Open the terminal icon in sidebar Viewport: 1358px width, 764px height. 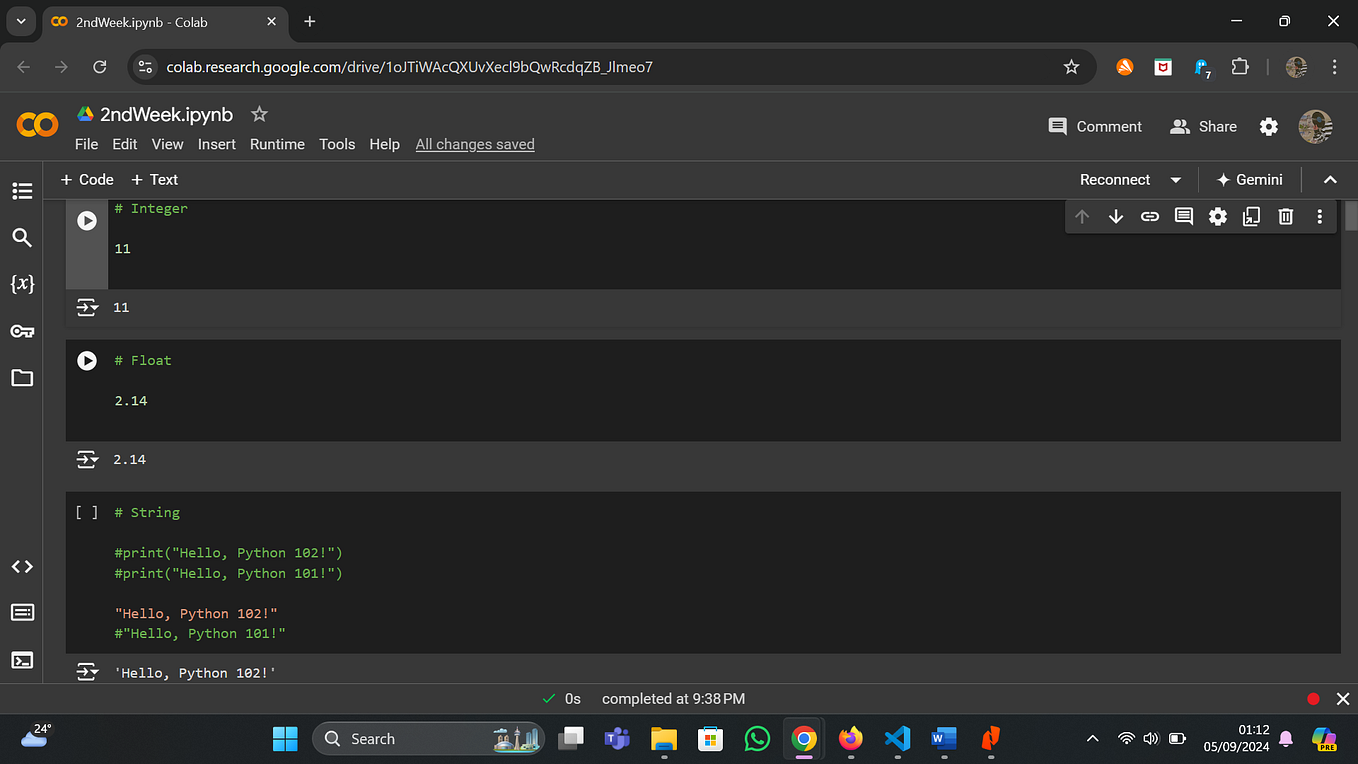point(22,660)
